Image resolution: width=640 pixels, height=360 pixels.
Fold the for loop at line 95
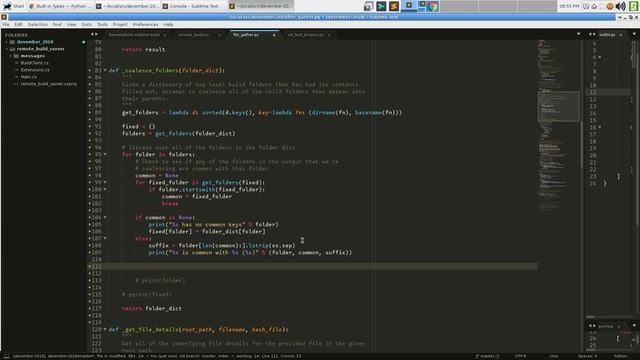[105, 154]
